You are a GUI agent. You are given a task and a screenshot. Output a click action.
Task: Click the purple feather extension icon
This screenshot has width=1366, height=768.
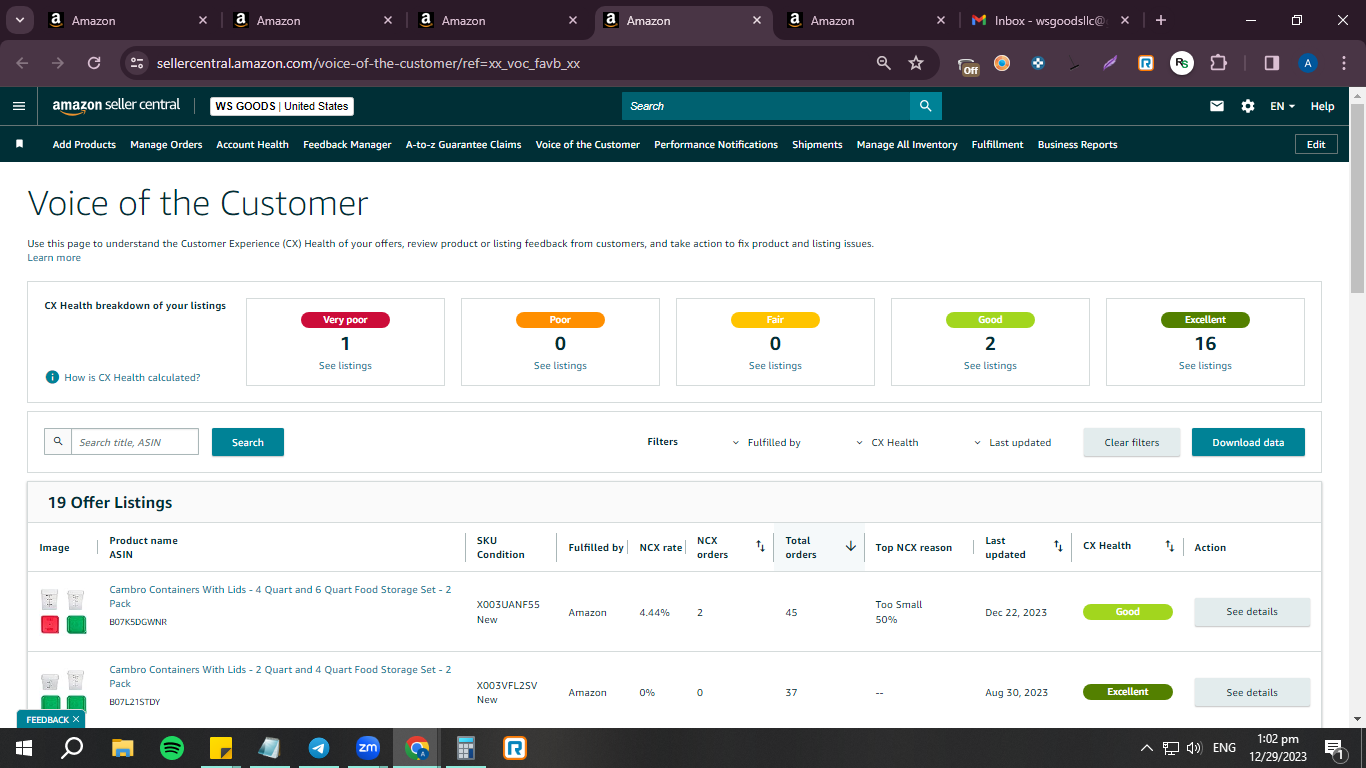1110,63
